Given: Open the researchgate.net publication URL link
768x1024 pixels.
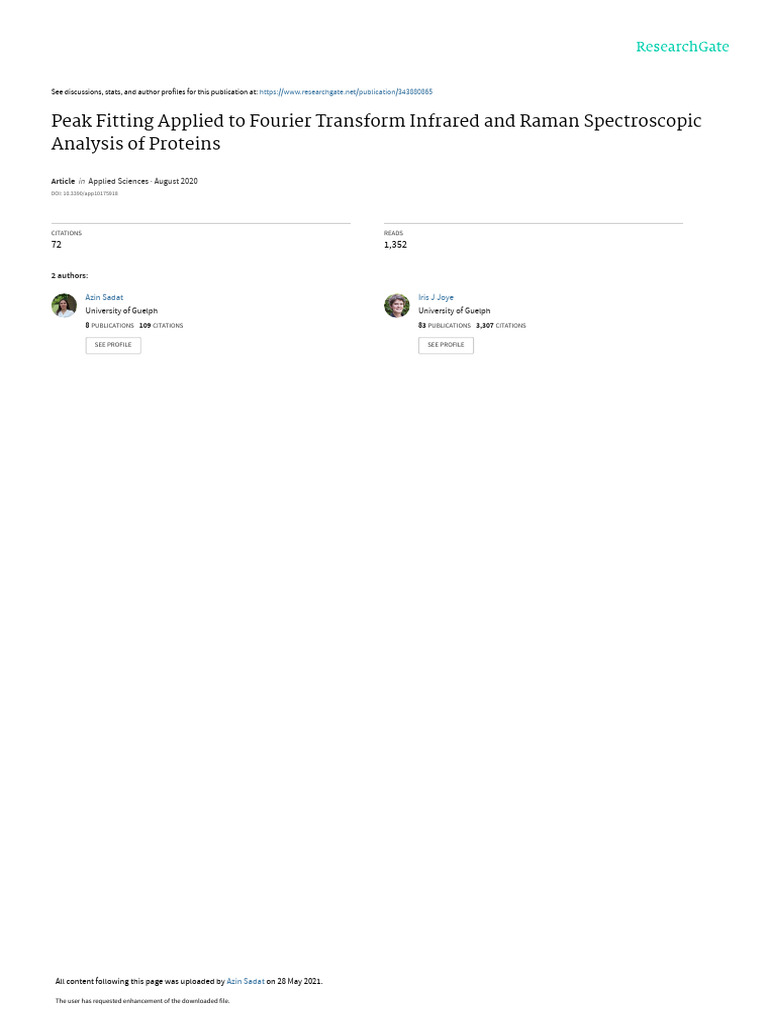Looking at the screenshot, I should (346, 92).
